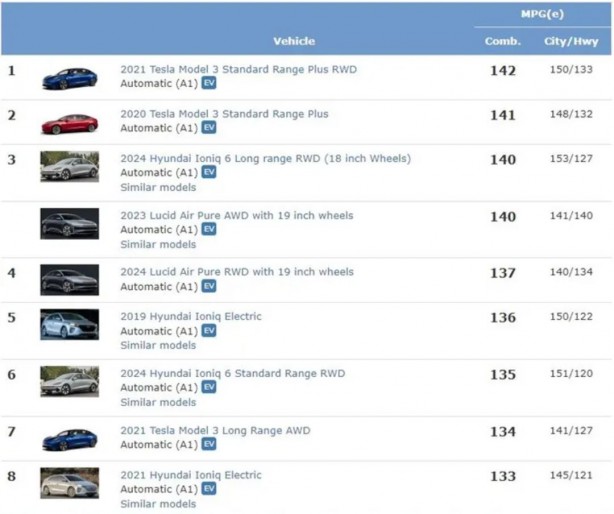Click EV badge for 2024 Ioniq 6 Long range

click(209, 172)
